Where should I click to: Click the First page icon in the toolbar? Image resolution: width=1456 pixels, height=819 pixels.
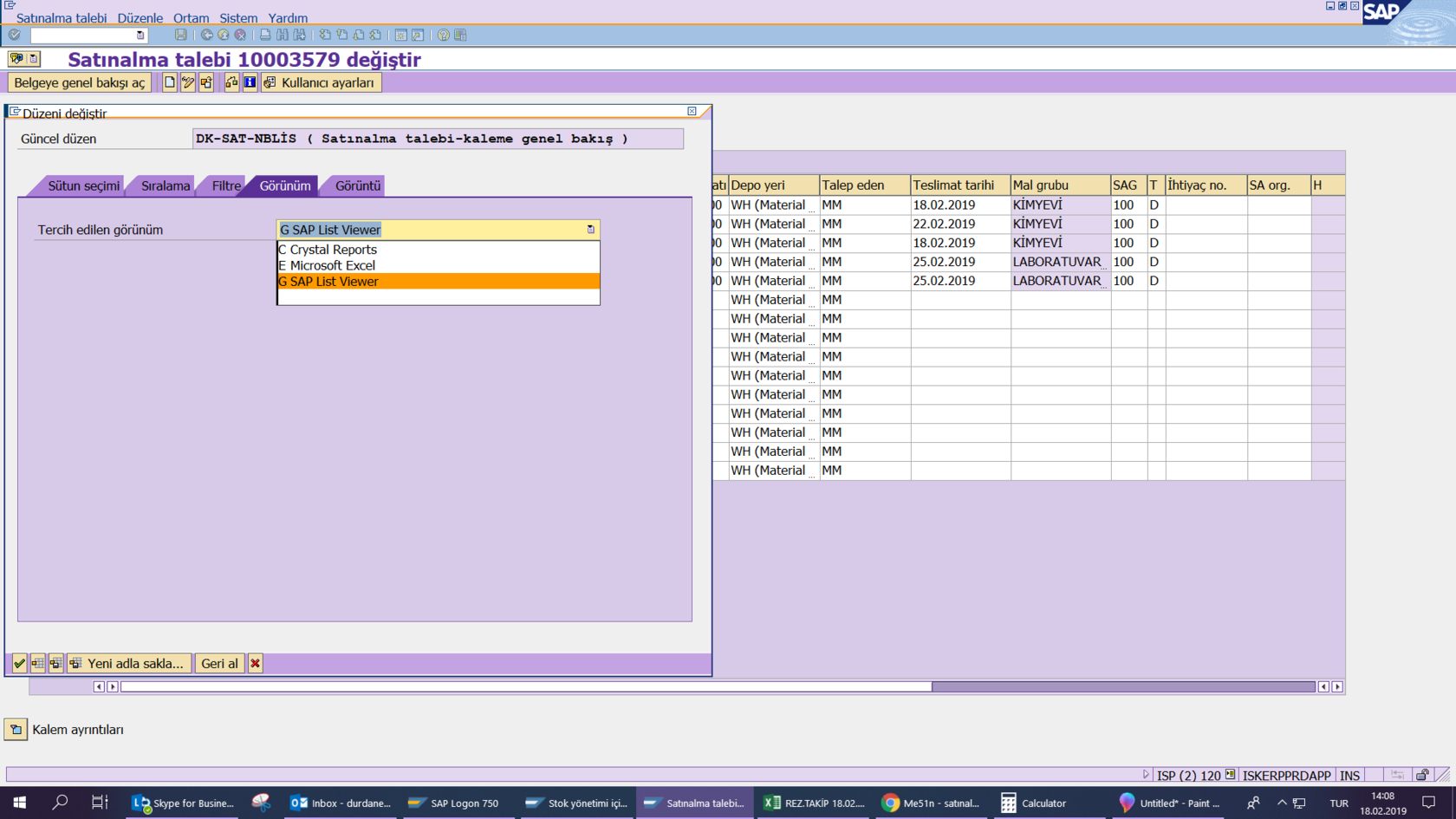pyautogui.click(x=325, y=35)
